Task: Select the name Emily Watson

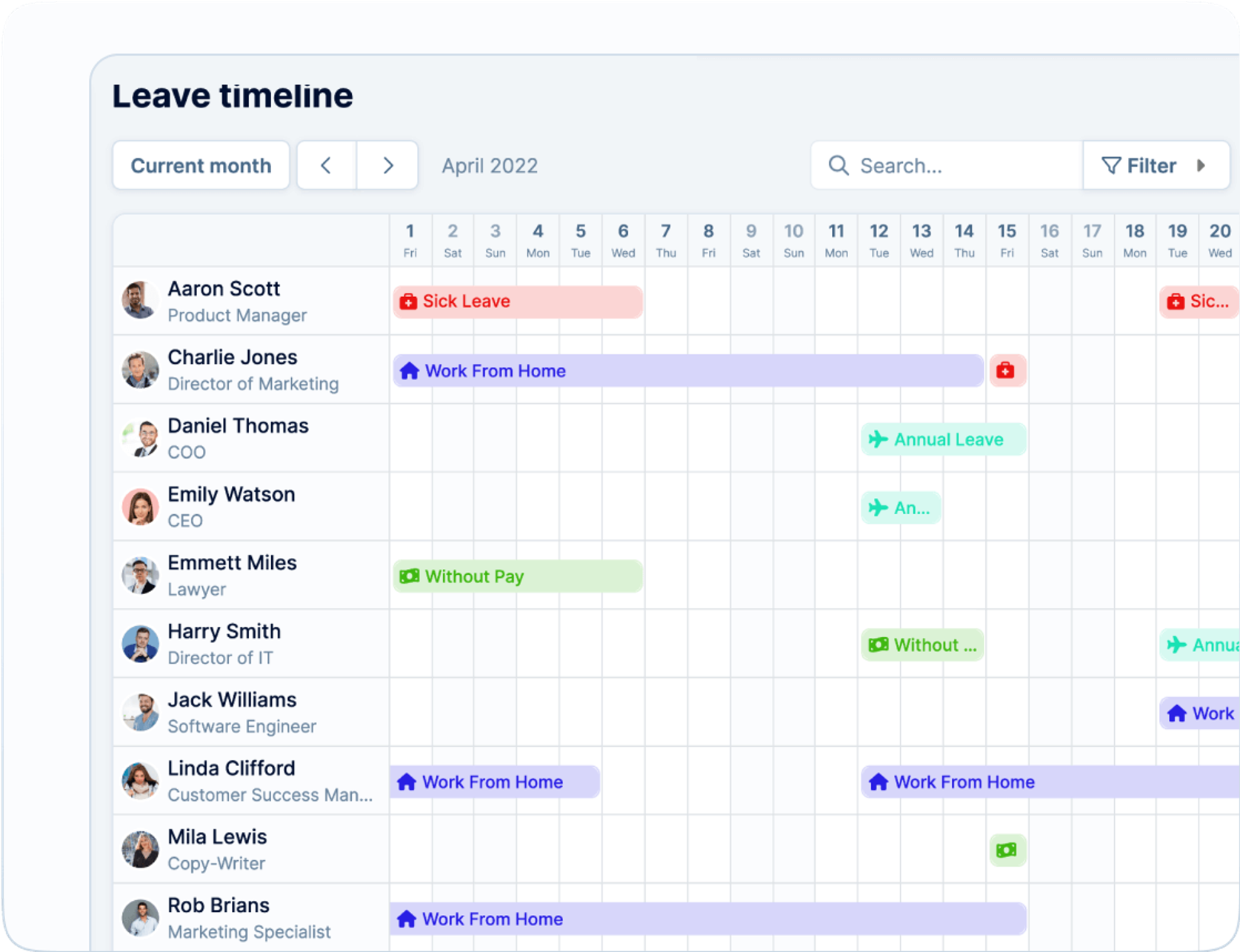Action: tap(231, 494)
